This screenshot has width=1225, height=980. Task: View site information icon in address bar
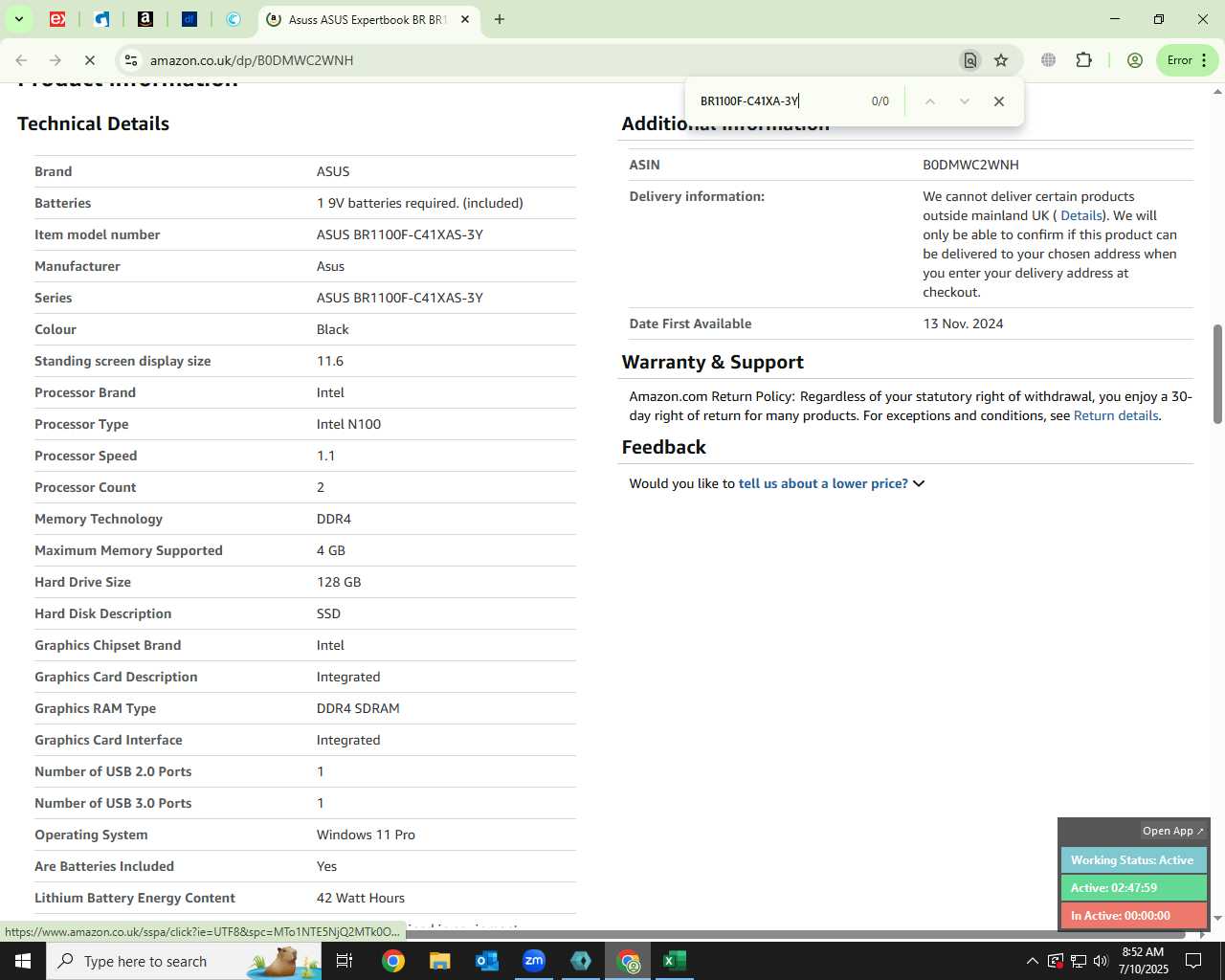pos(131,60)
